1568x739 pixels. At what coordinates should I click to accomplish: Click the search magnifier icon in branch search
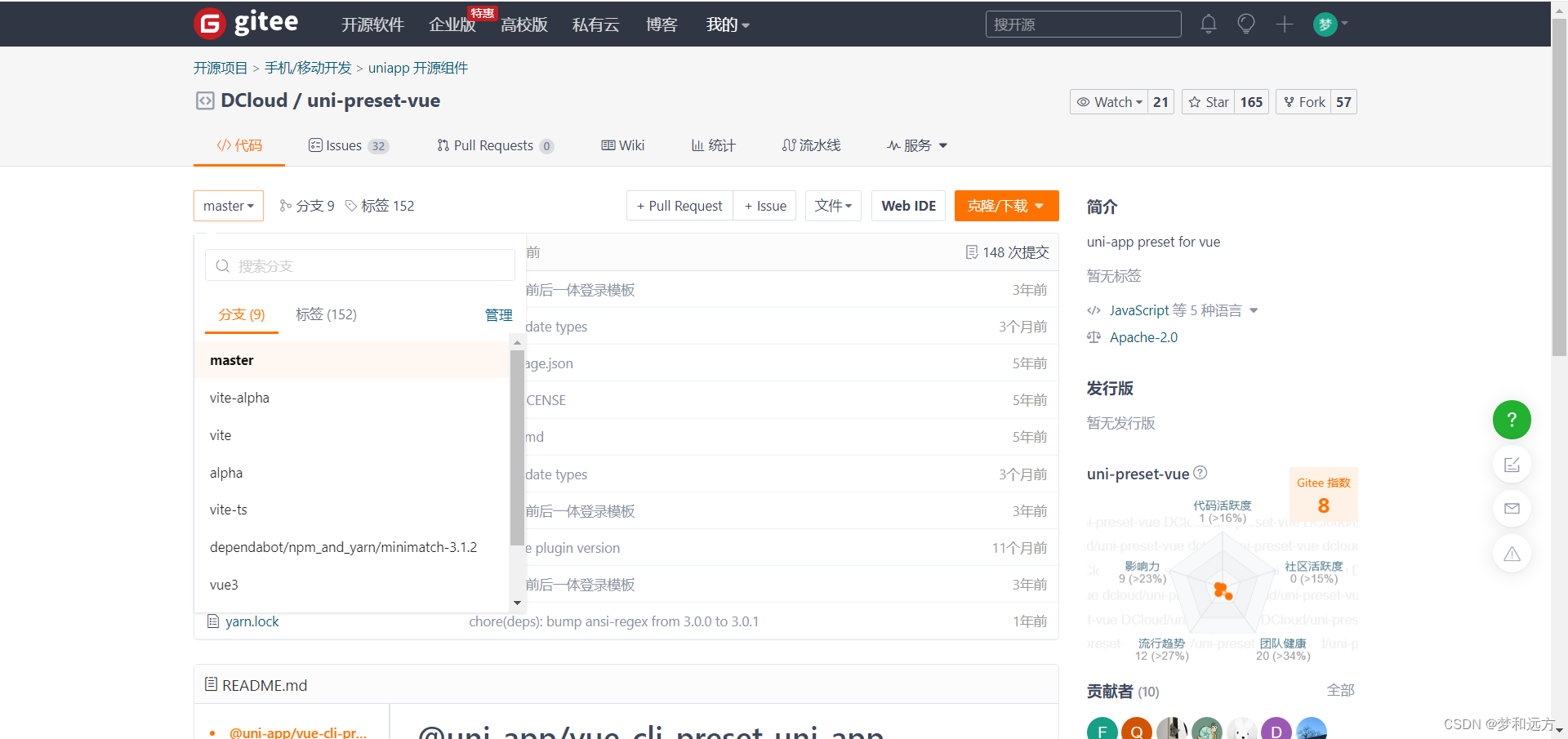[x=223, y=266]
